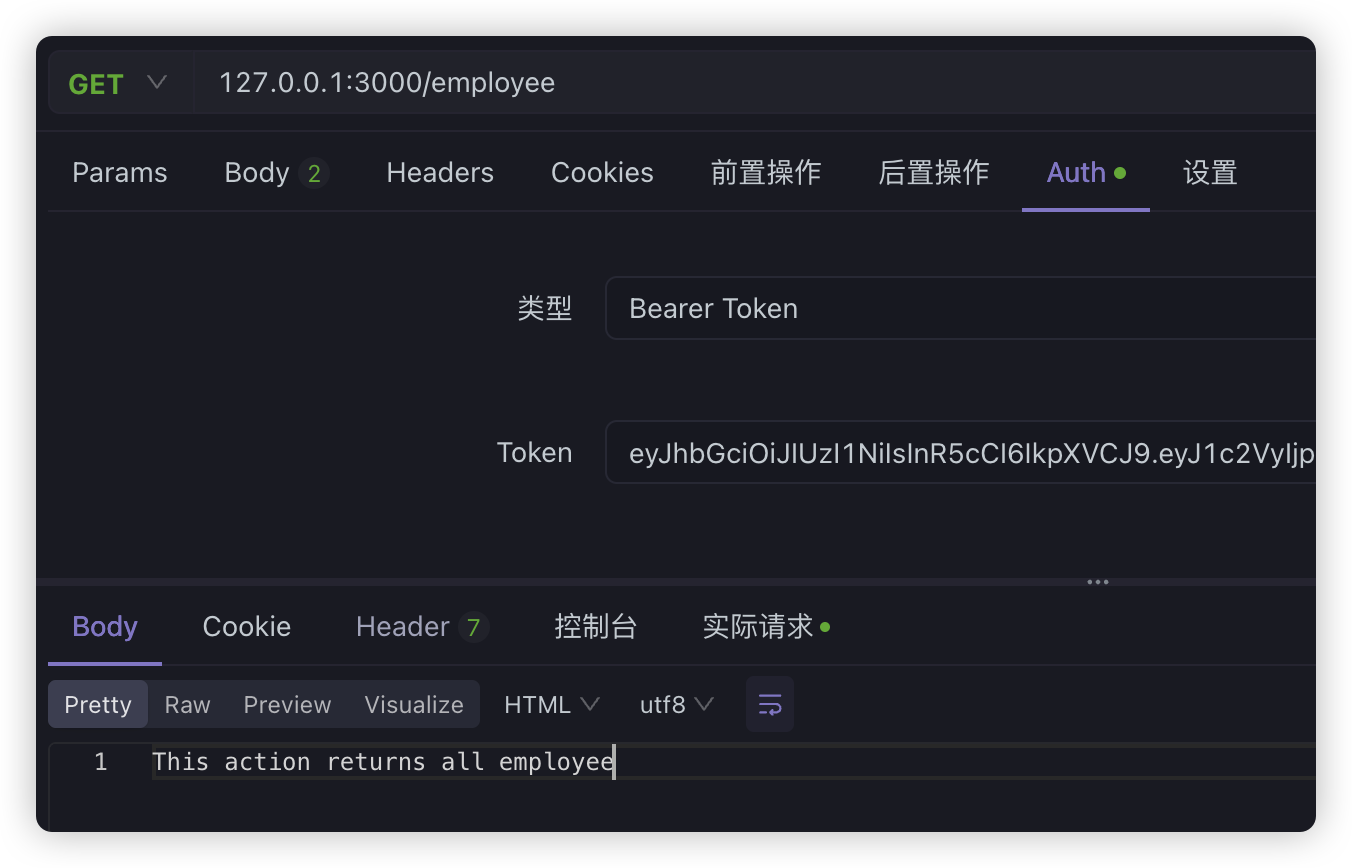Select the Visualize response view
The width and height of the screenshot is (1352, 868).
coord(414,705)
